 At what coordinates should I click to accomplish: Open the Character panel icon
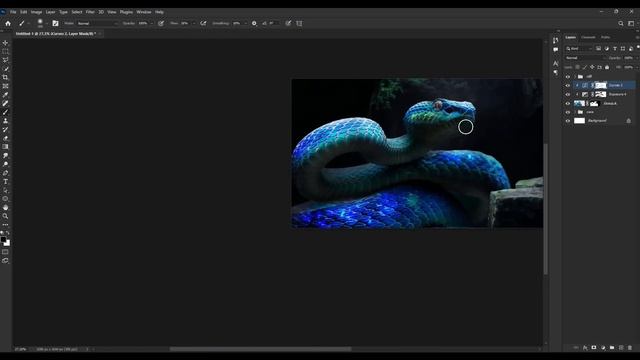(x=556, y=64)
